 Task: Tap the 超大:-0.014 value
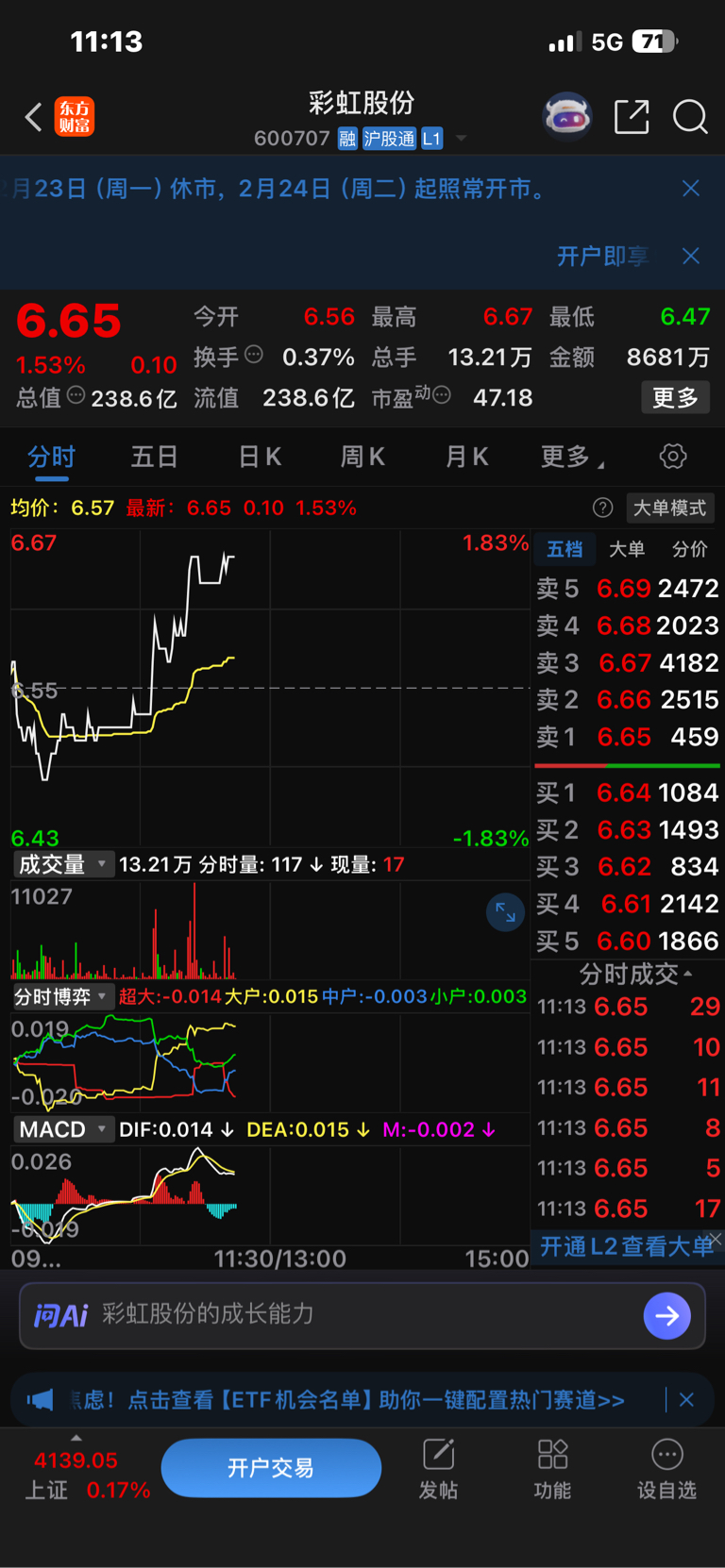point(170,996)
